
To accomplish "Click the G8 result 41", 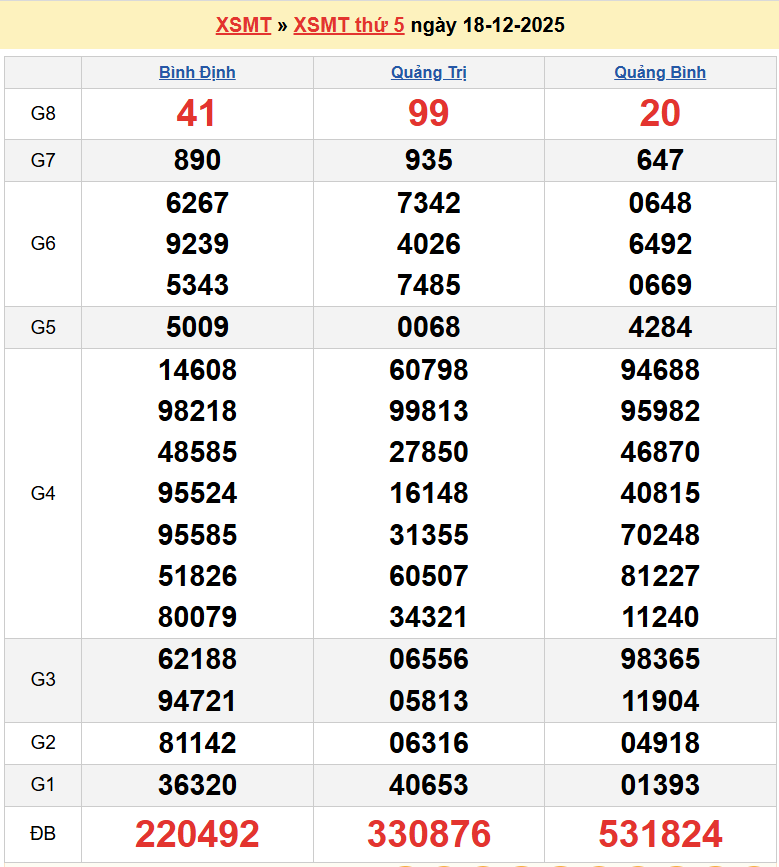I will [197, 114].
